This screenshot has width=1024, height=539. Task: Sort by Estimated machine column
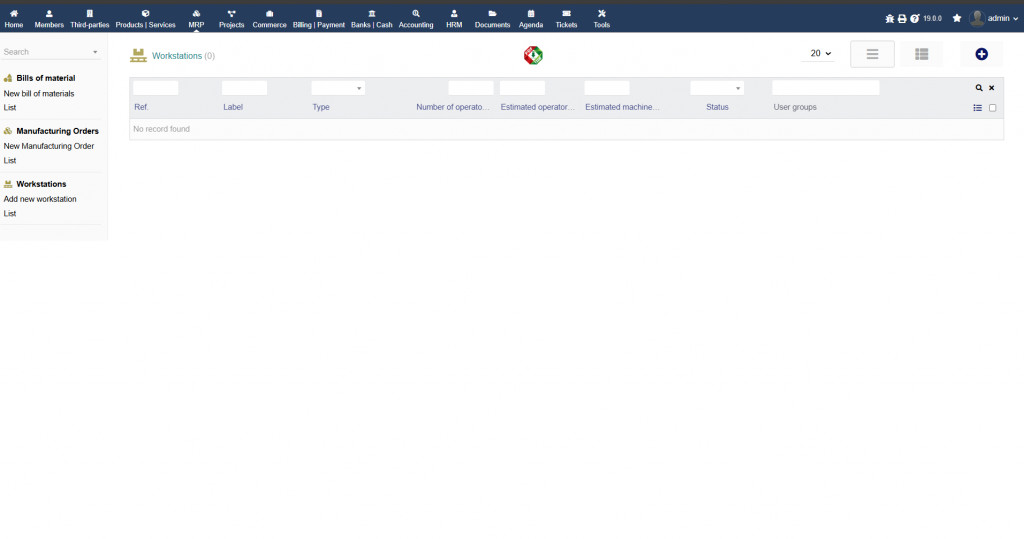(x=622, y=107)
